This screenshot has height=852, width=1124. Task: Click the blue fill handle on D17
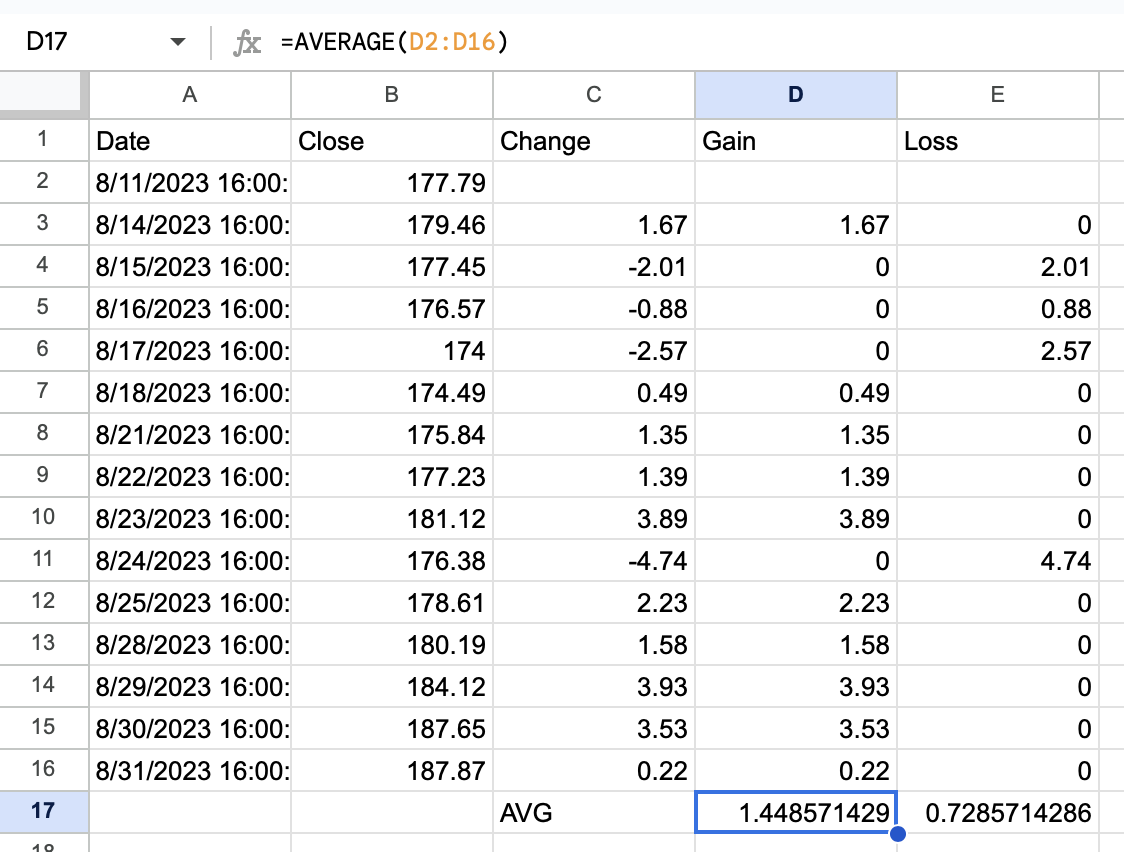[x=897, y=833]
